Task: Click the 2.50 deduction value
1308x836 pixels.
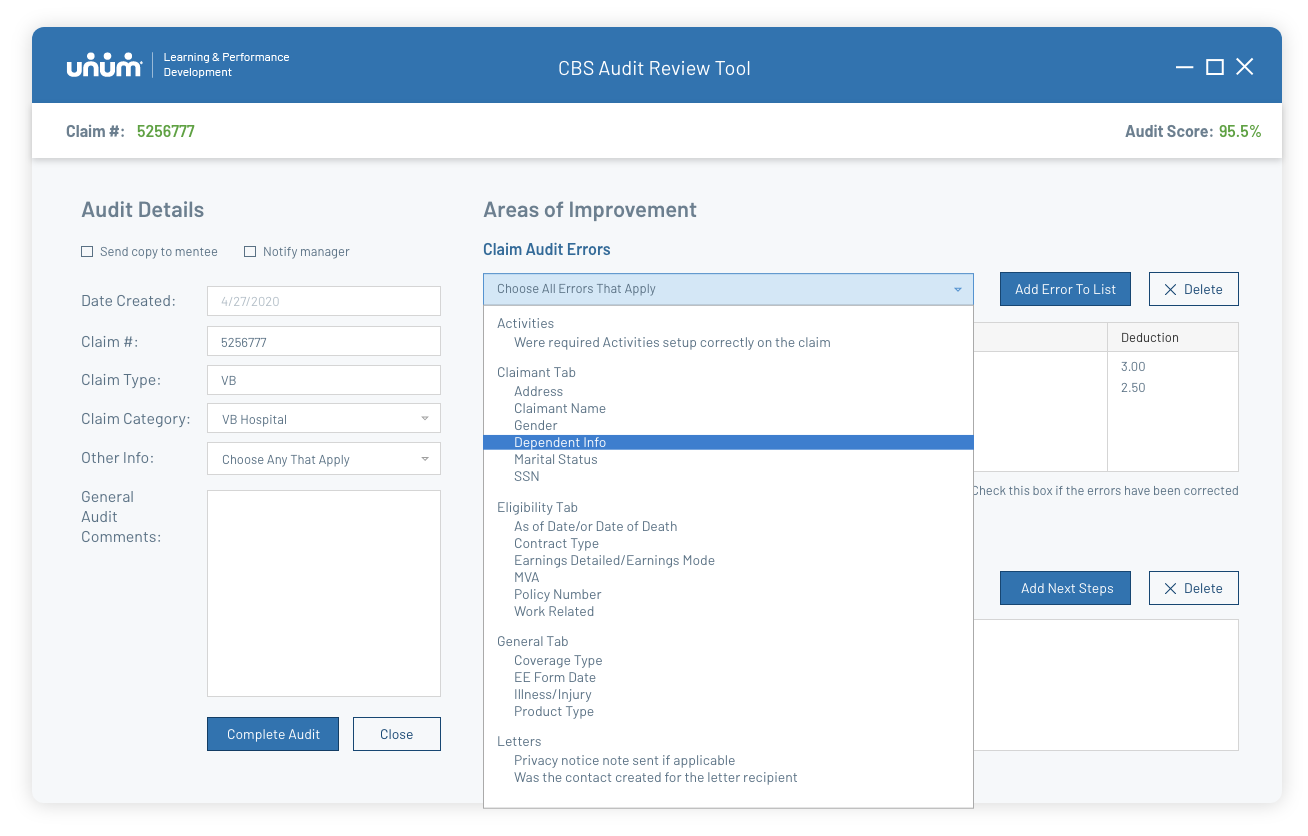Action: (x=1133, y=388)
